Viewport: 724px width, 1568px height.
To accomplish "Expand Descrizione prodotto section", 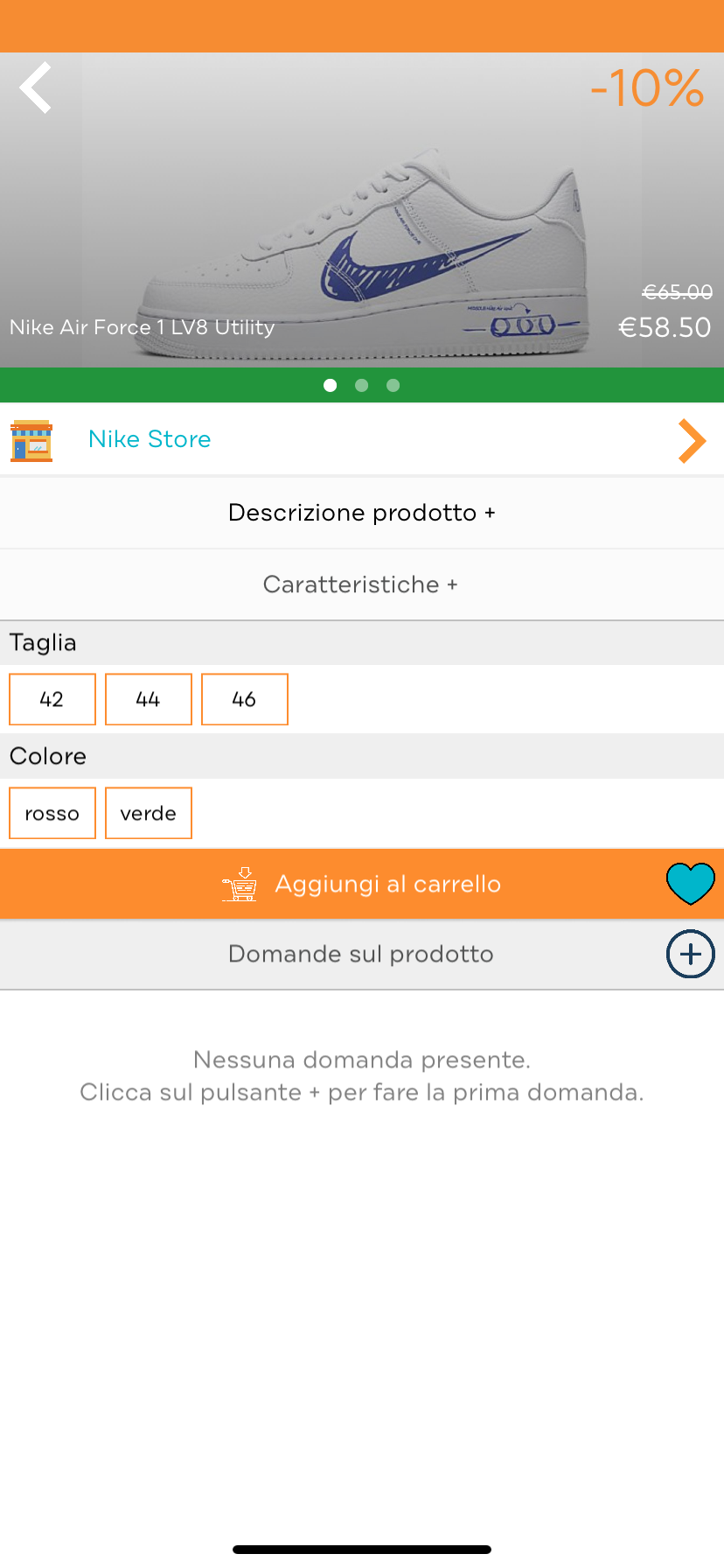I will (362, 513).
